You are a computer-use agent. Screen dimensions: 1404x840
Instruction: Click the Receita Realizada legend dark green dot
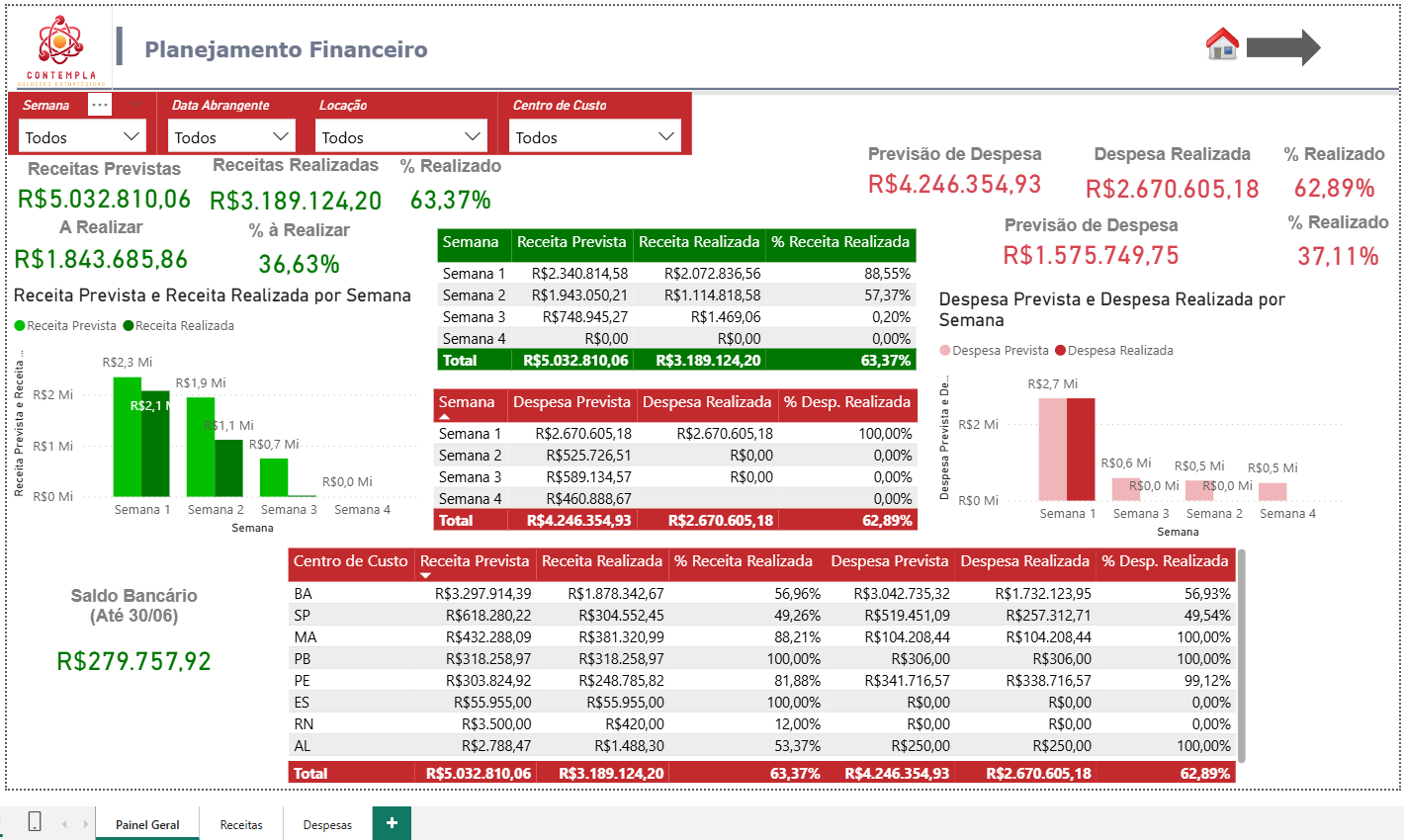129,326
